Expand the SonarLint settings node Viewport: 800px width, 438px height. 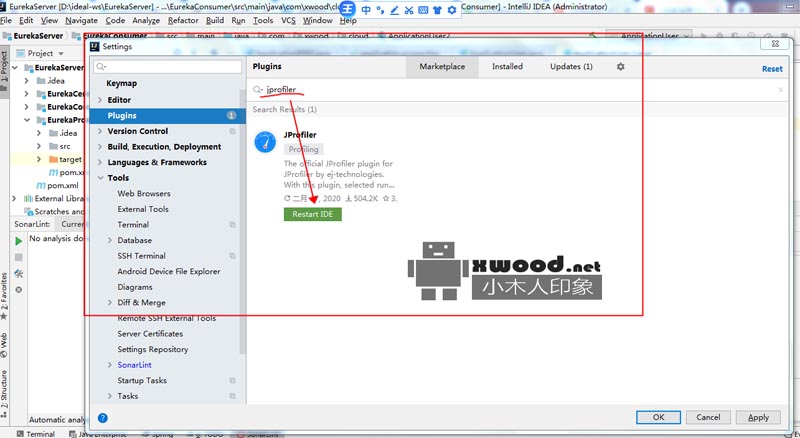click(110, 365)
